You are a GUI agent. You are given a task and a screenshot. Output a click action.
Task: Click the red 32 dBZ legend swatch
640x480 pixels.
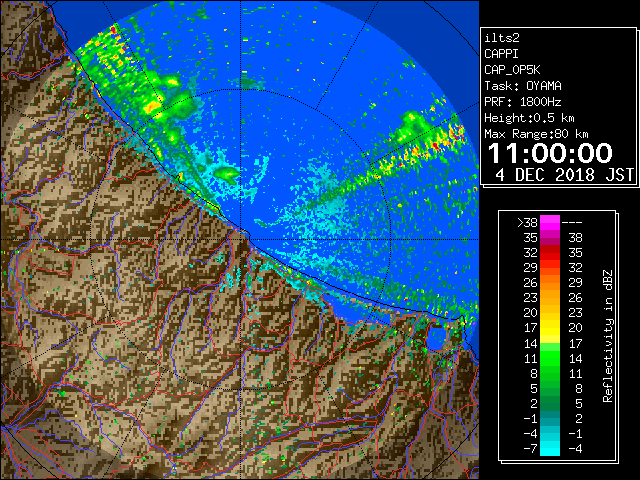click(550, 253)
